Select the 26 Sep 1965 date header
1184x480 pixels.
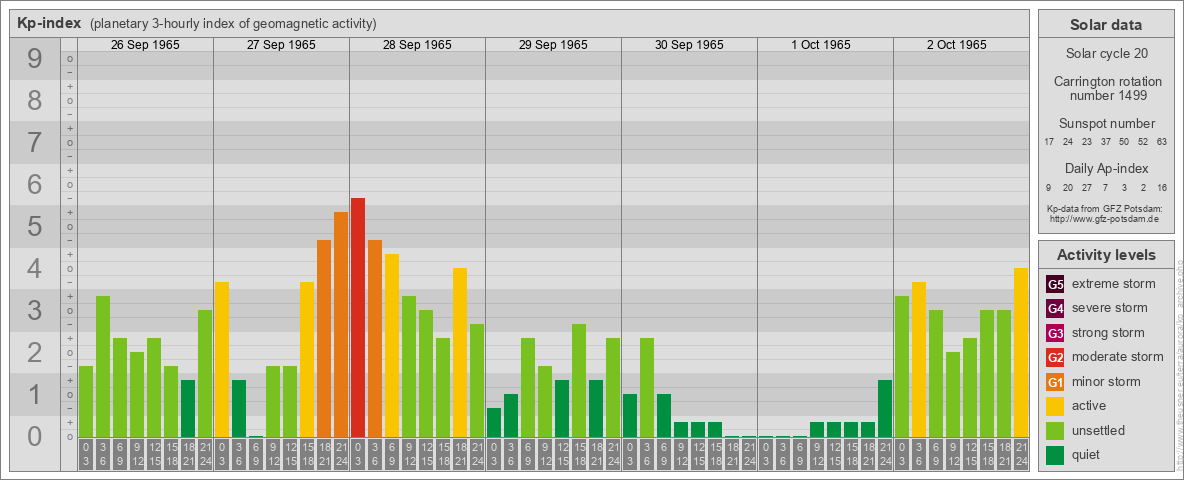click(x=145, y=45)
